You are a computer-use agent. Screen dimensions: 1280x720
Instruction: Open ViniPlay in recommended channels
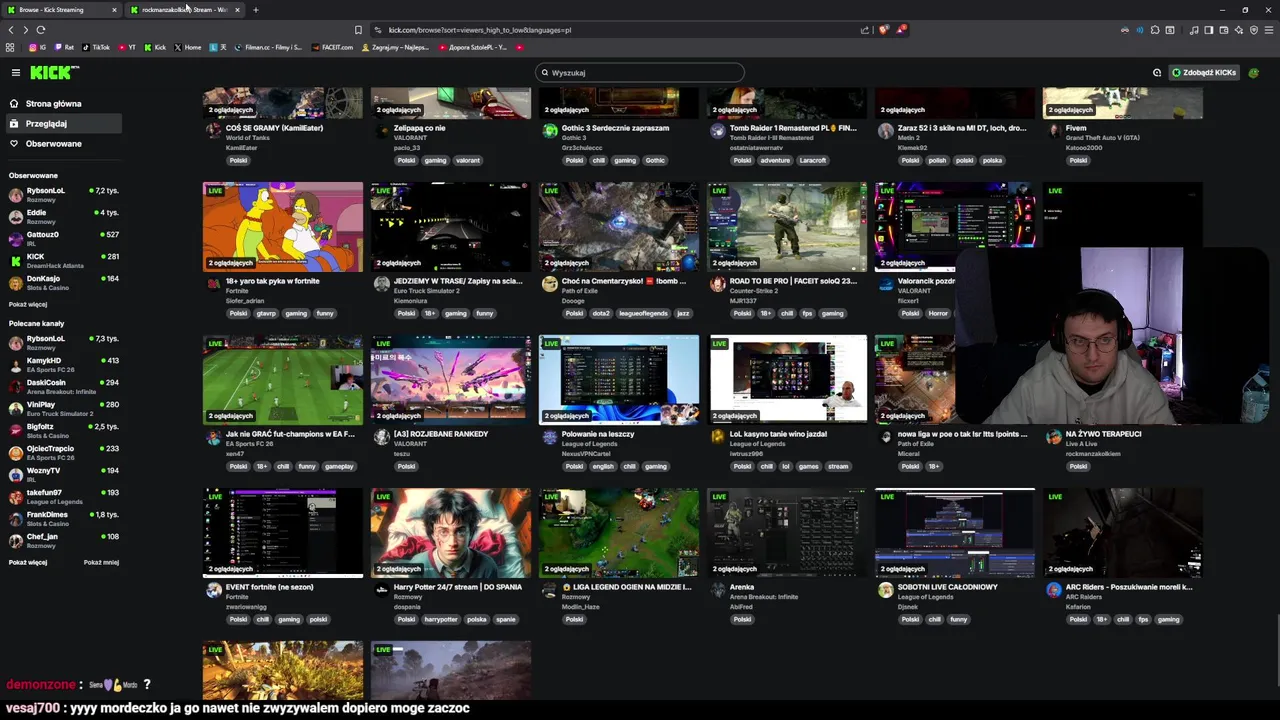pos(62,408)
